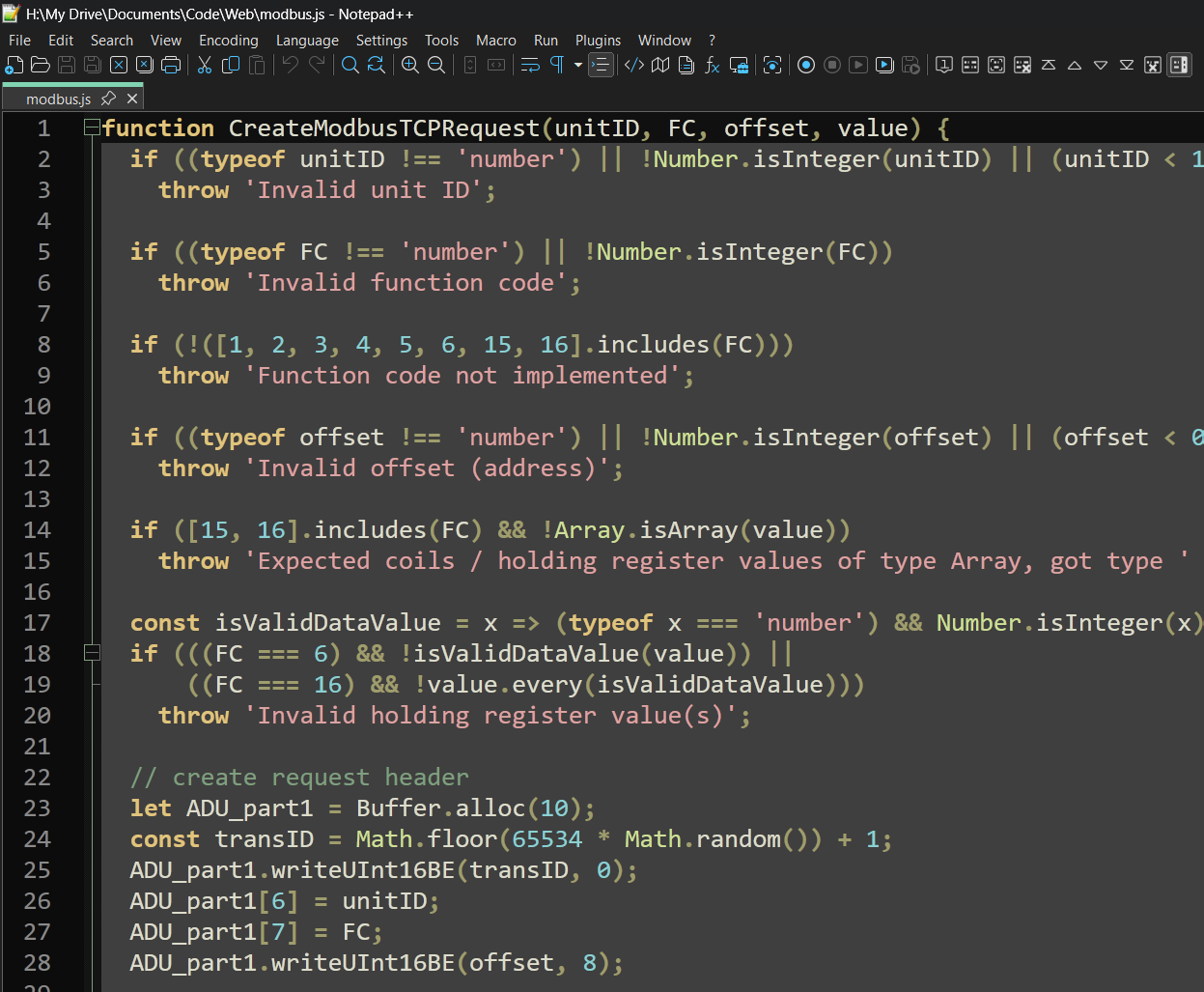The height and width of the screenshot is (992, 1204).
Task: Click the Zoom In icon
Action: pos(410,65)
